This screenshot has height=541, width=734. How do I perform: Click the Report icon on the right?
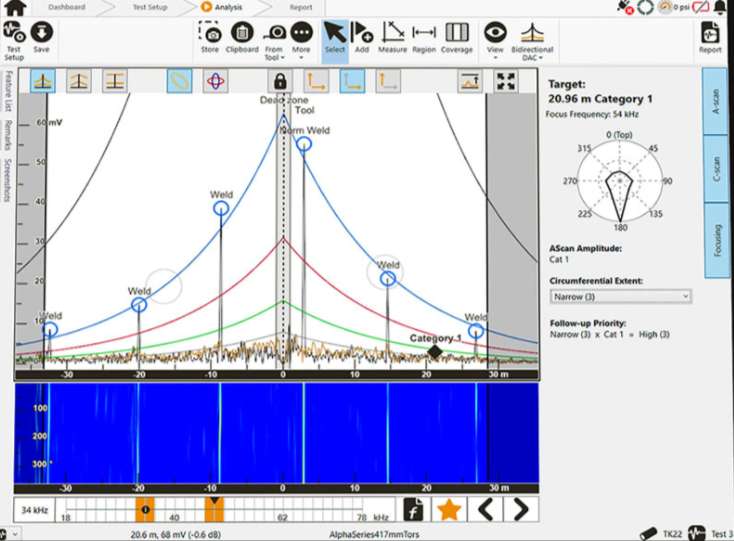(710, 35)
